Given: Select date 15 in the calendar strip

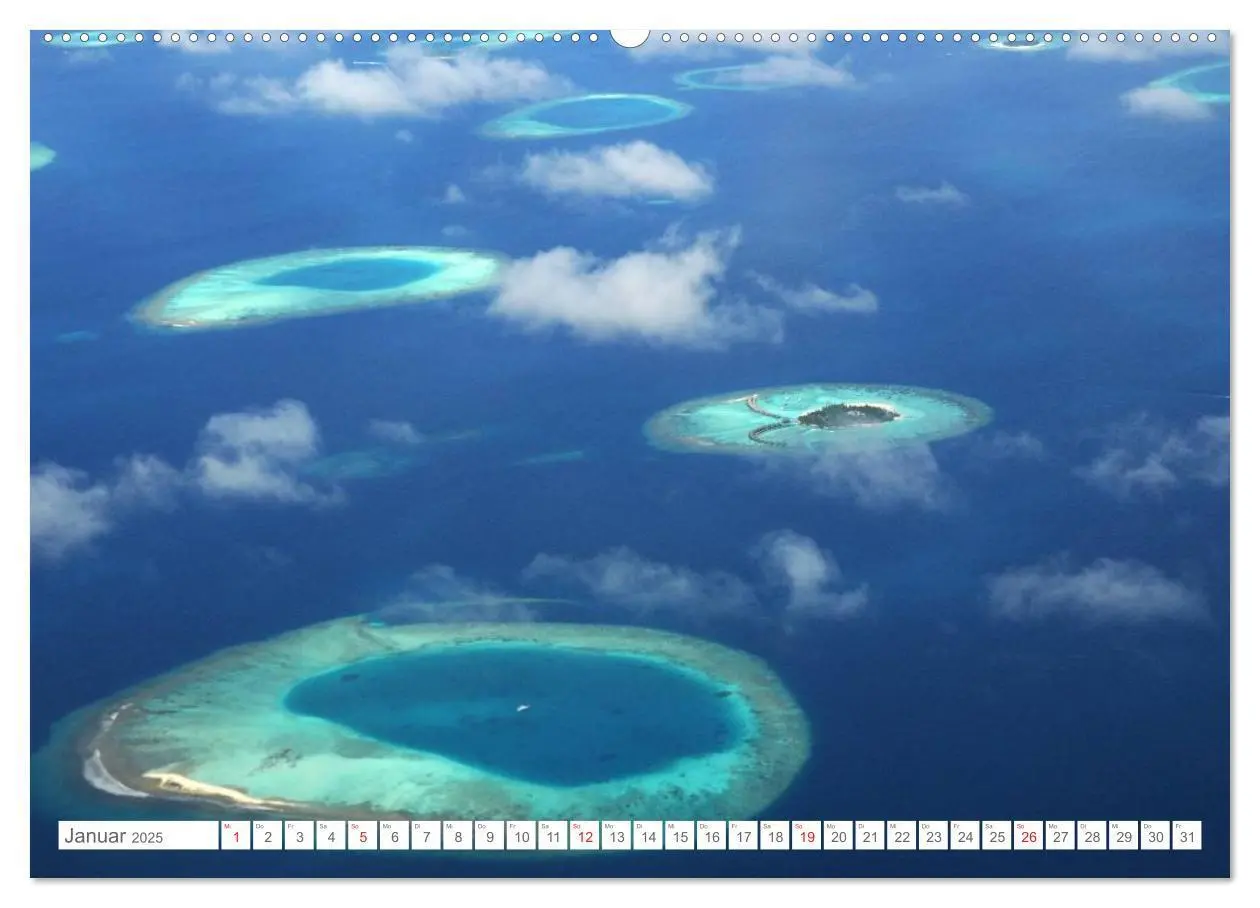Looking at the screenshot, I should [680, 836].
